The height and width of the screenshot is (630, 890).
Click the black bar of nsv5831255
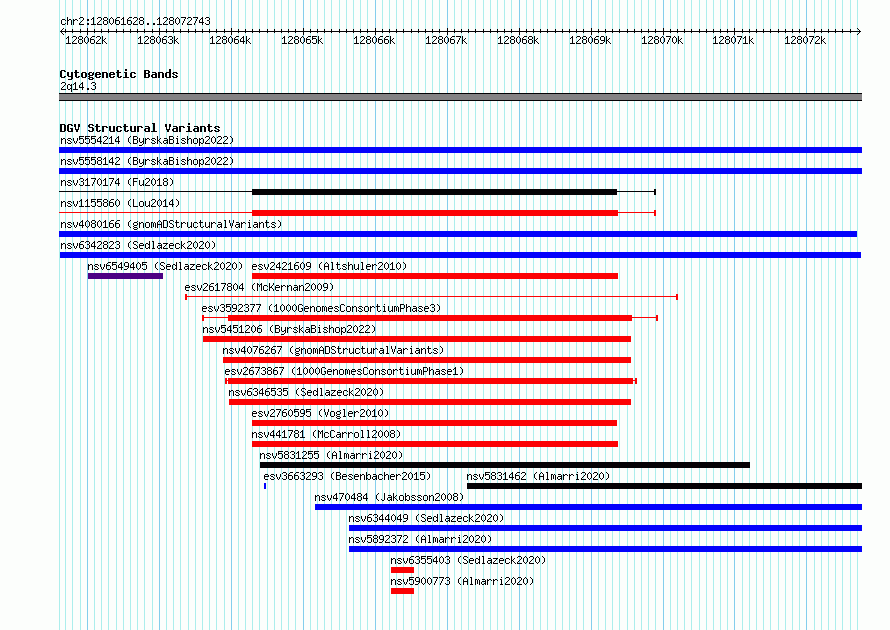505,465
